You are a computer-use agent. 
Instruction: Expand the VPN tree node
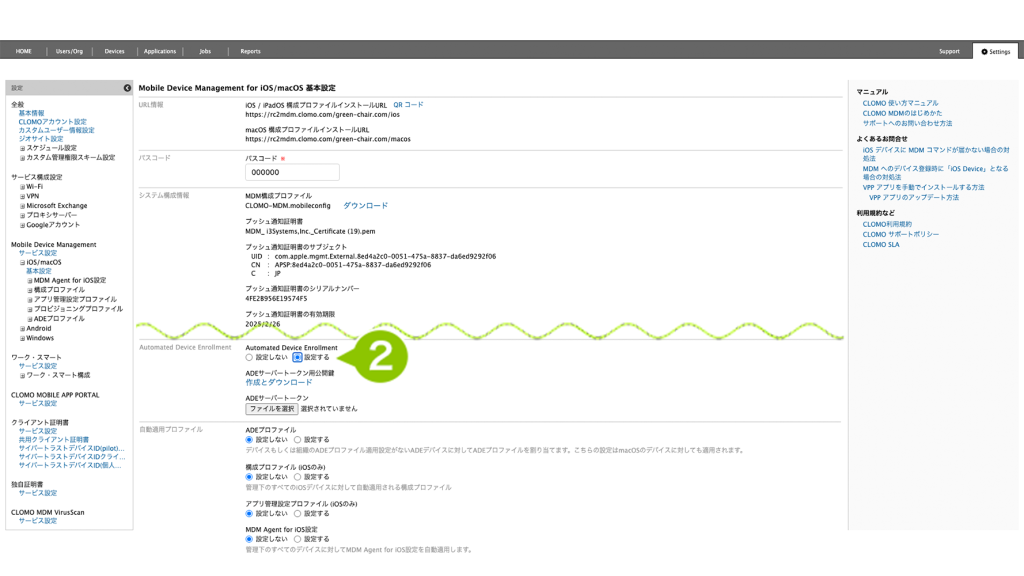point(23,197)
